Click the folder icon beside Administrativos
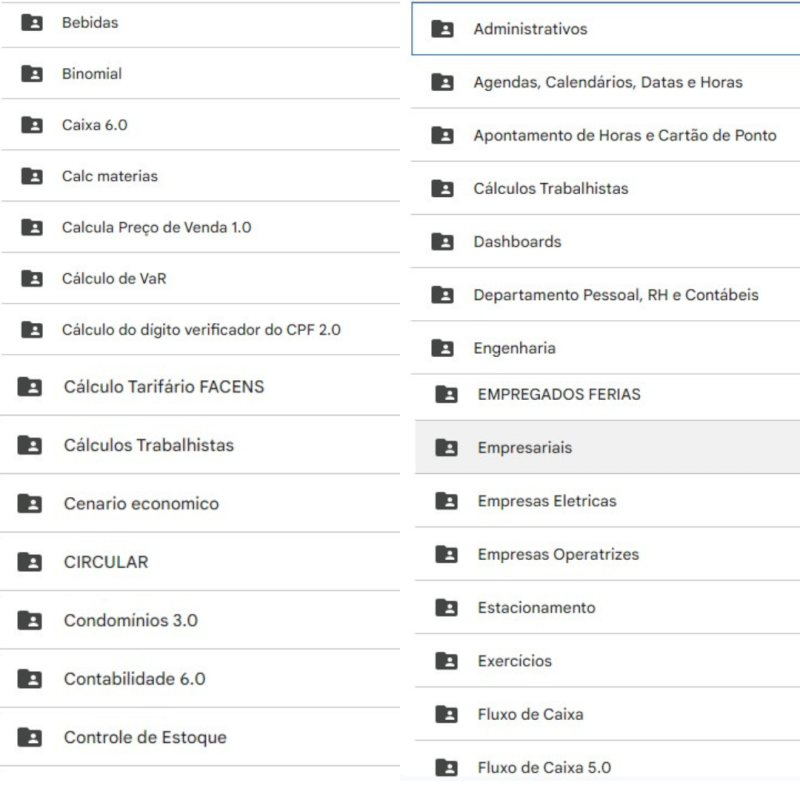The width and height of the screenshot is (800, 800). pyautogui.click(x=442, y=29)
